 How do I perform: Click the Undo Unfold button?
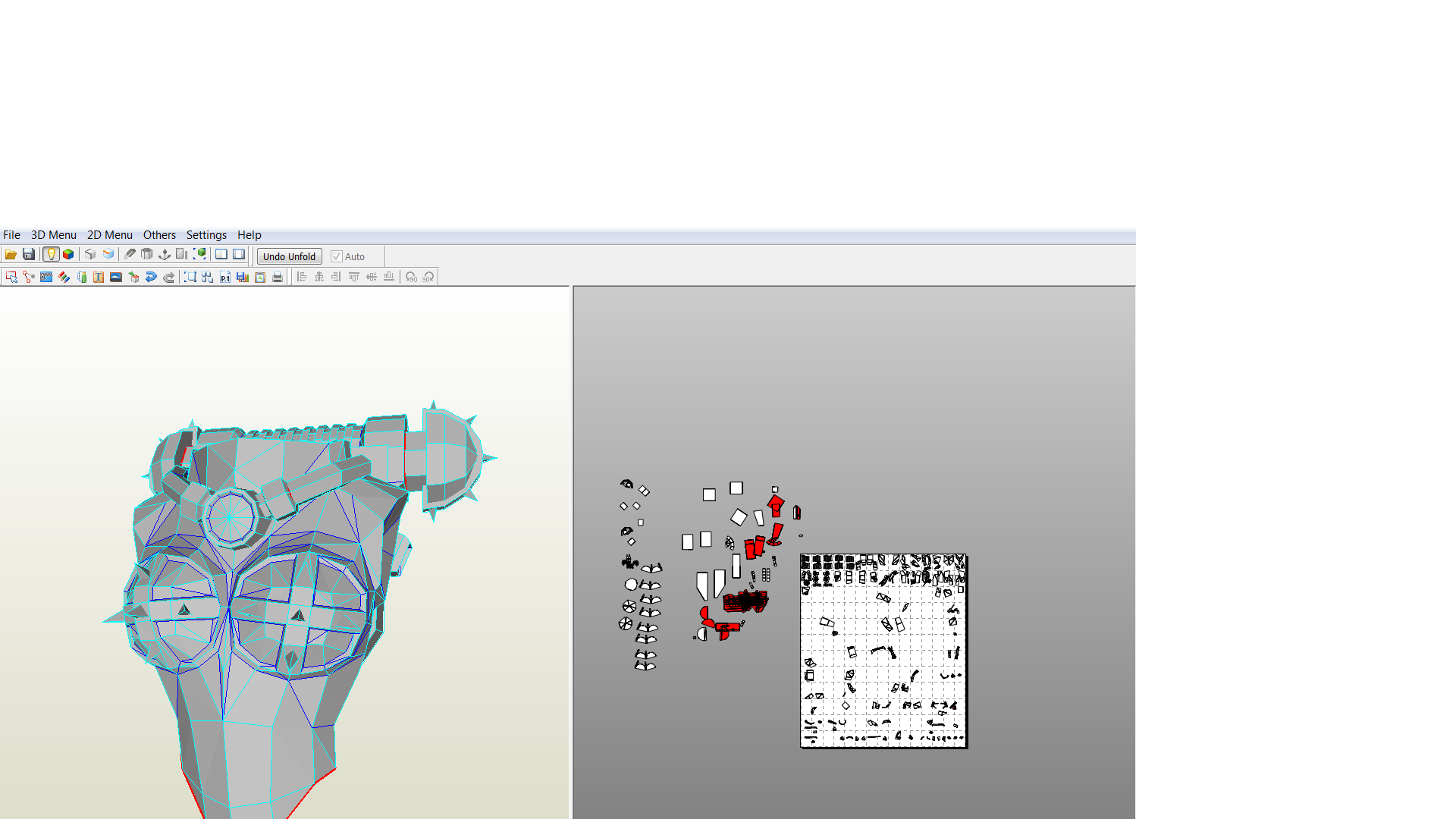pyautogui.click(x=289, y=256)
